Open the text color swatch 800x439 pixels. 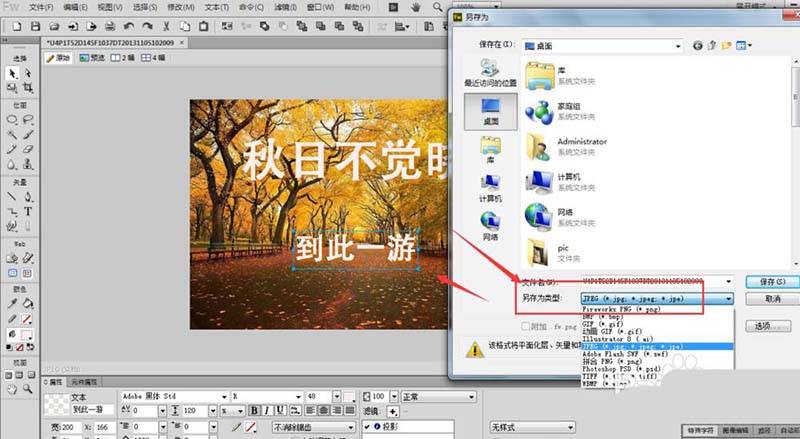350,395
